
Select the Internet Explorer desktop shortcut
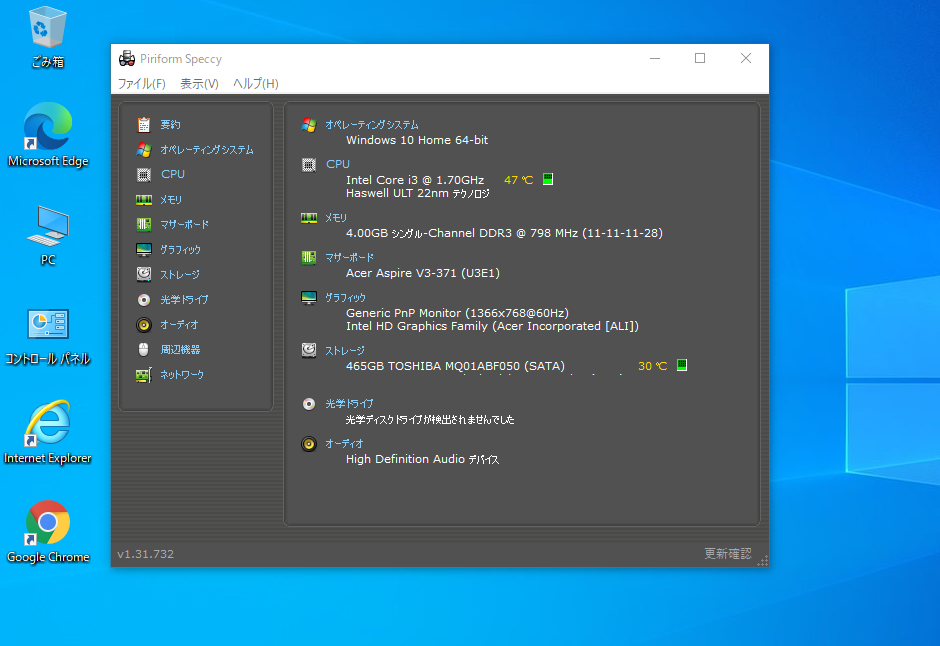[x=48, y=433]
